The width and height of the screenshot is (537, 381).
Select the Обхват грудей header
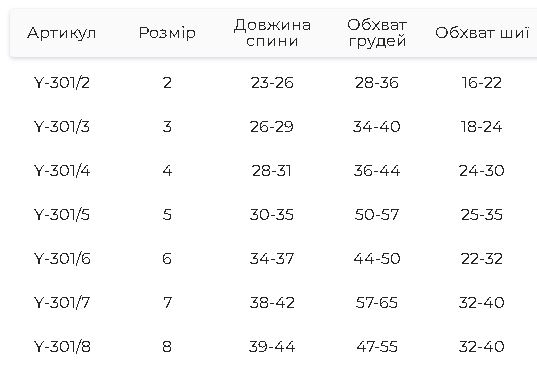click(x=377, y=33)
